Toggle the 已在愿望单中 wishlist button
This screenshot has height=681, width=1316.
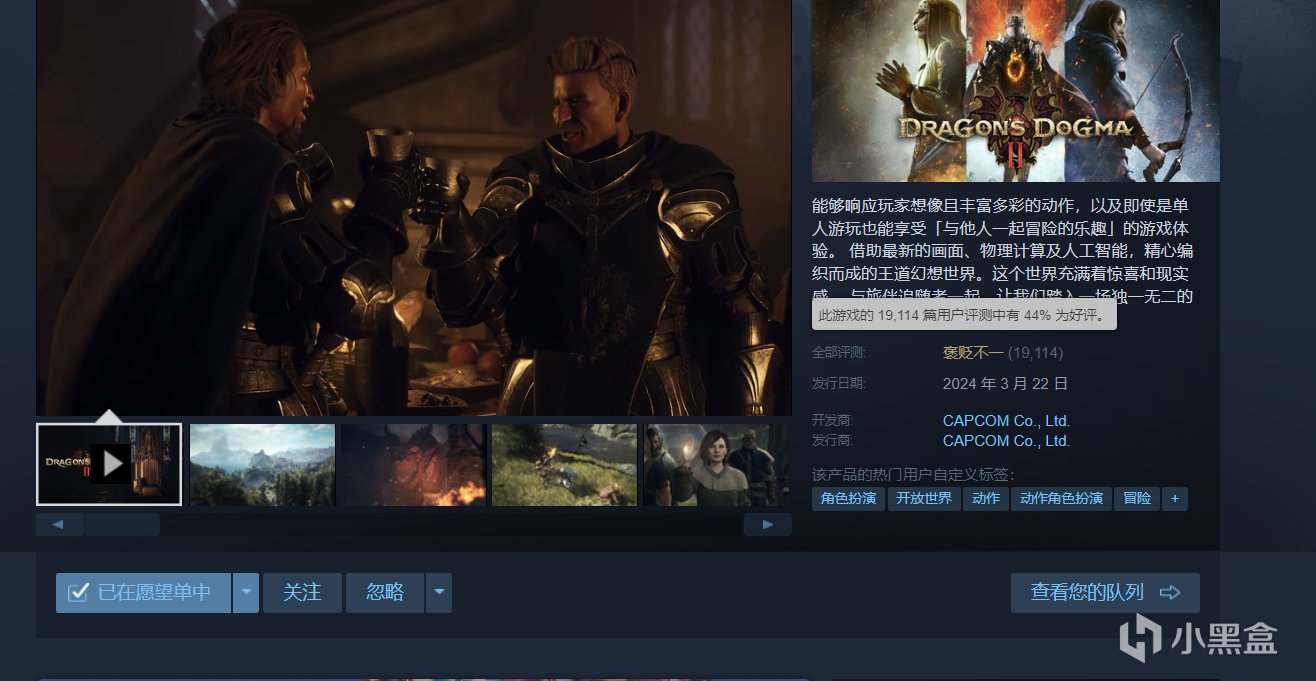[x=143, y=593]
